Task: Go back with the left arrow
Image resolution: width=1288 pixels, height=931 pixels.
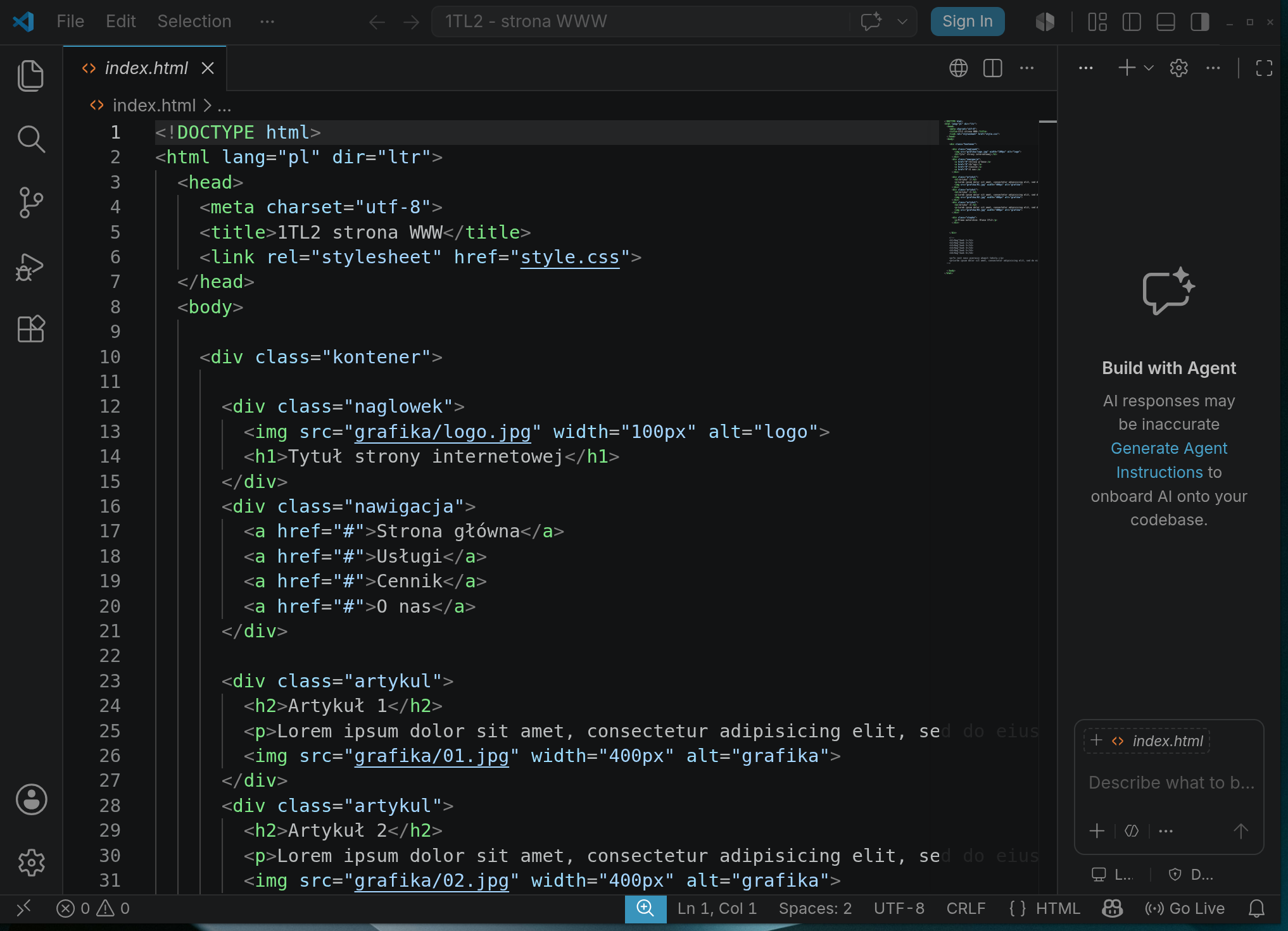Action: click(x=377, y=22)
